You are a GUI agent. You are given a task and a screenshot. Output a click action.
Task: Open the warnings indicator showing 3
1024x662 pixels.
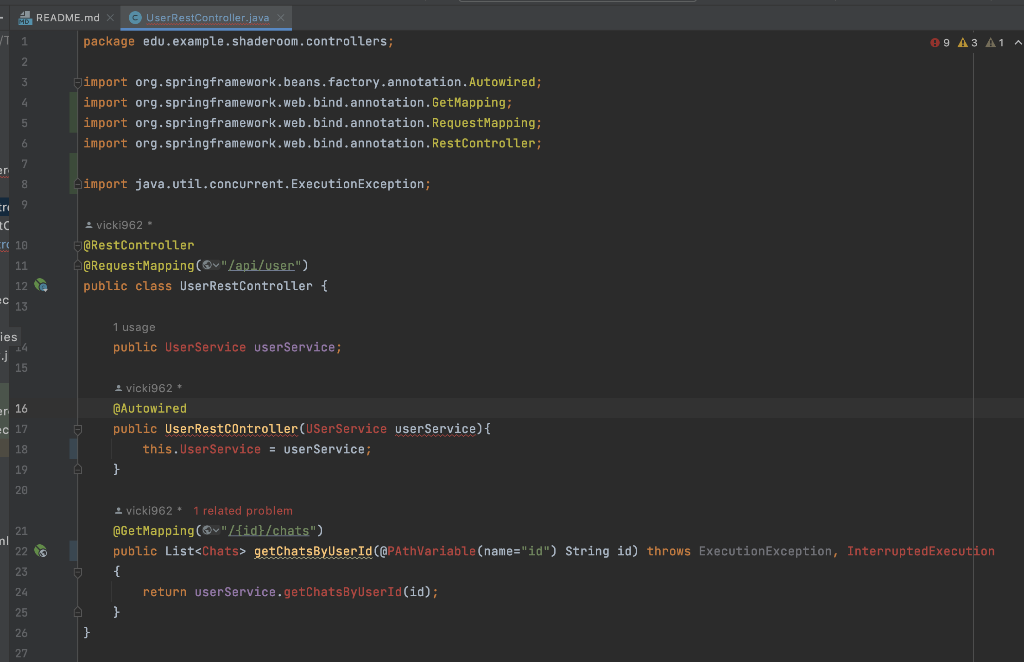tap(967, 42)
